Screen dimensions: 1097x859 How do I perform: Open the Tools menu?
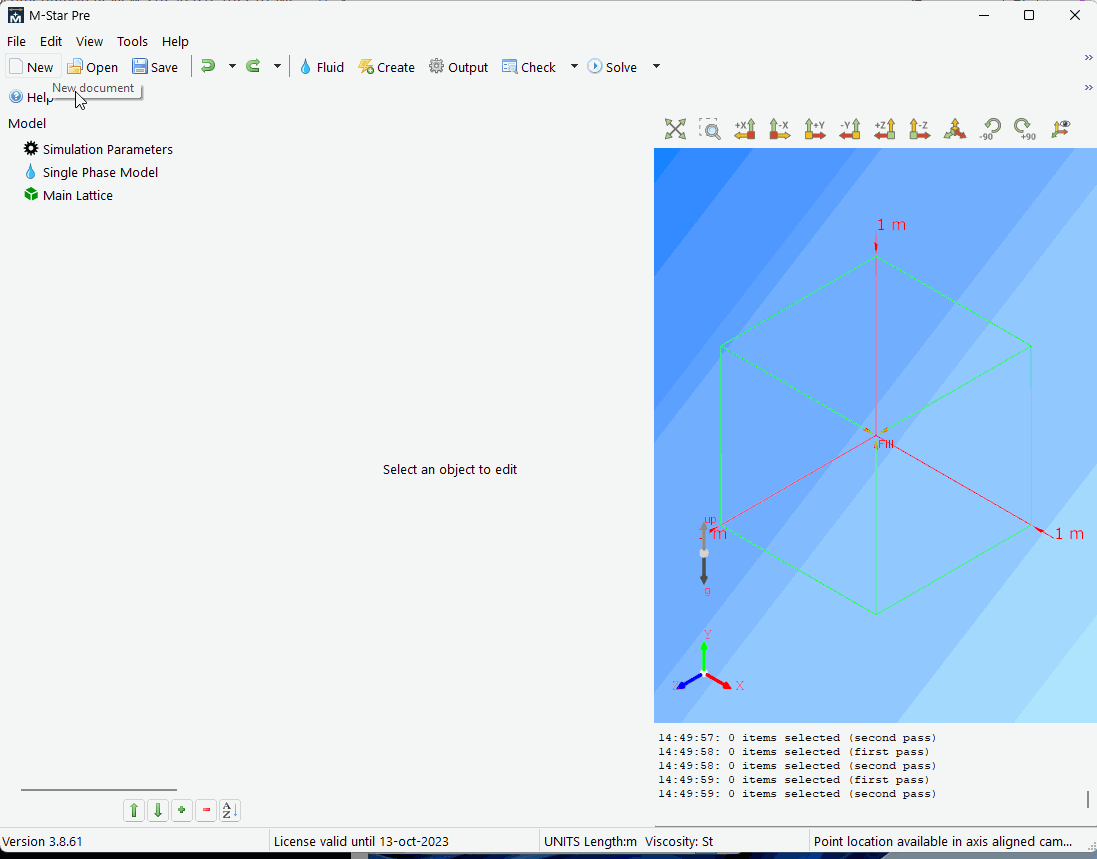(132, 41)
